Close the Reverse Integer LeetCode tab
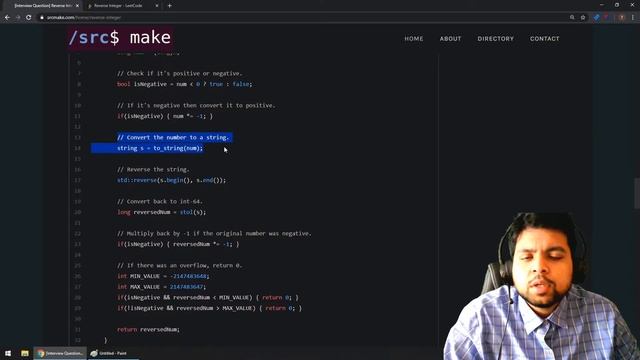The width and height of the screenshot is (640, 360). 157,6
